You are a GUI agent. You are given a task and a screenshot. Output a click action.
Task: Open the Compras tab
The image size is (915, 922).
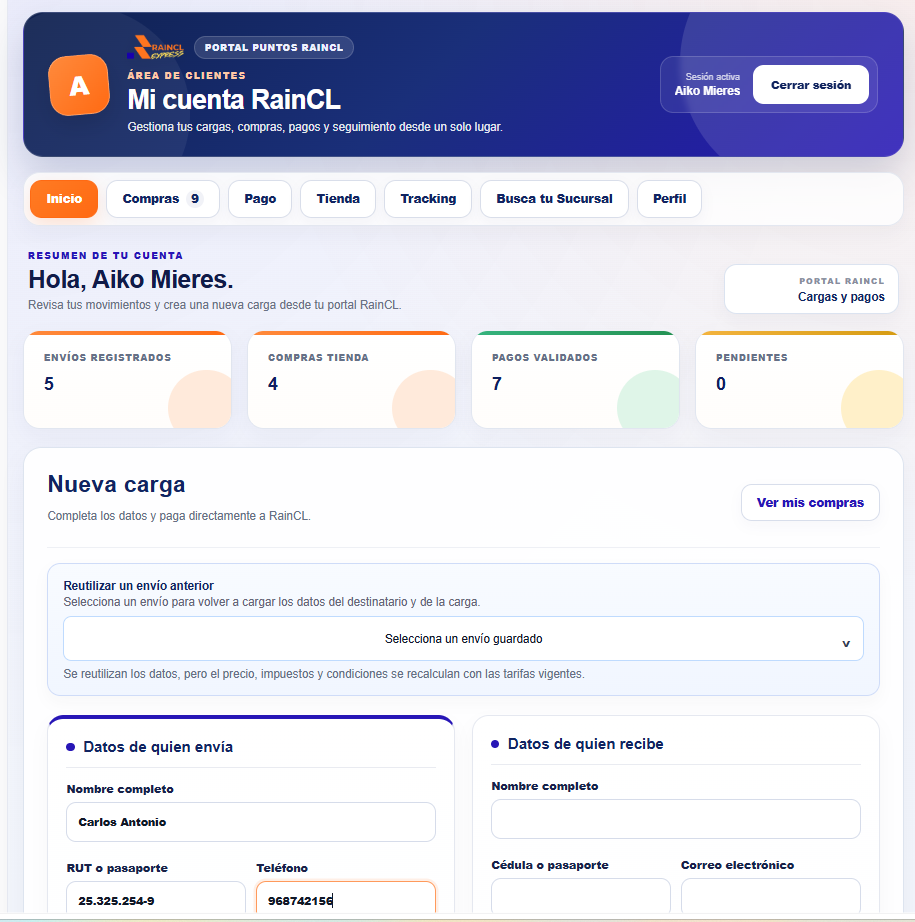coord(163,199)
